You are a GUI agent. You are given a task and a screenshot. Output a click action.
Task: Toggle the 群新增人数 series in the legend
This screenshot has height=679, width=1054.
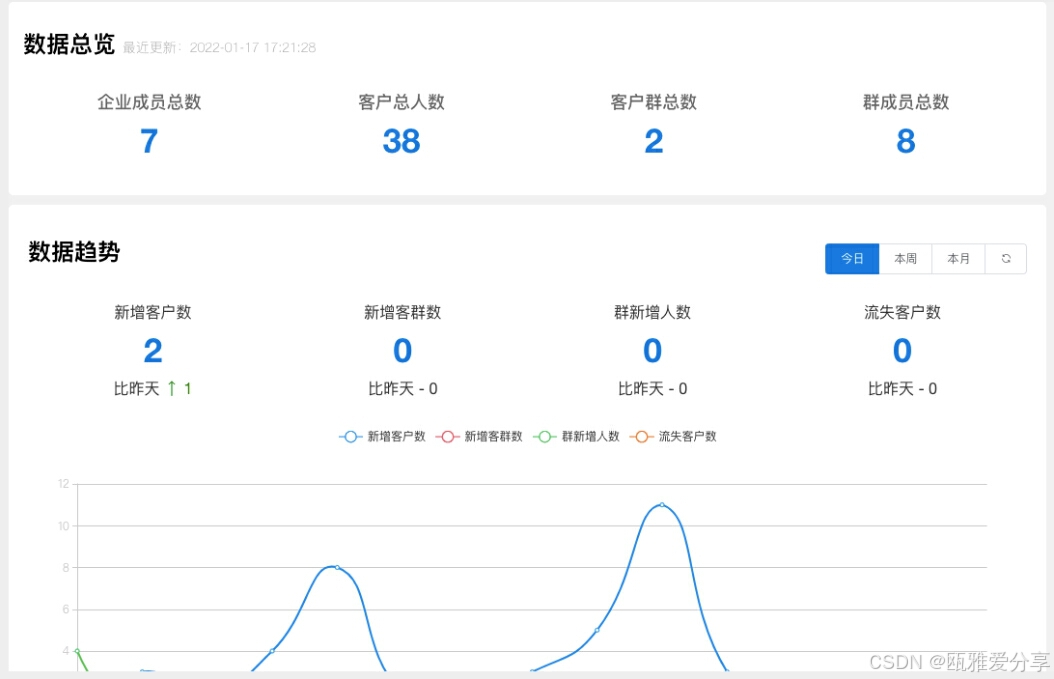[590, 436]
